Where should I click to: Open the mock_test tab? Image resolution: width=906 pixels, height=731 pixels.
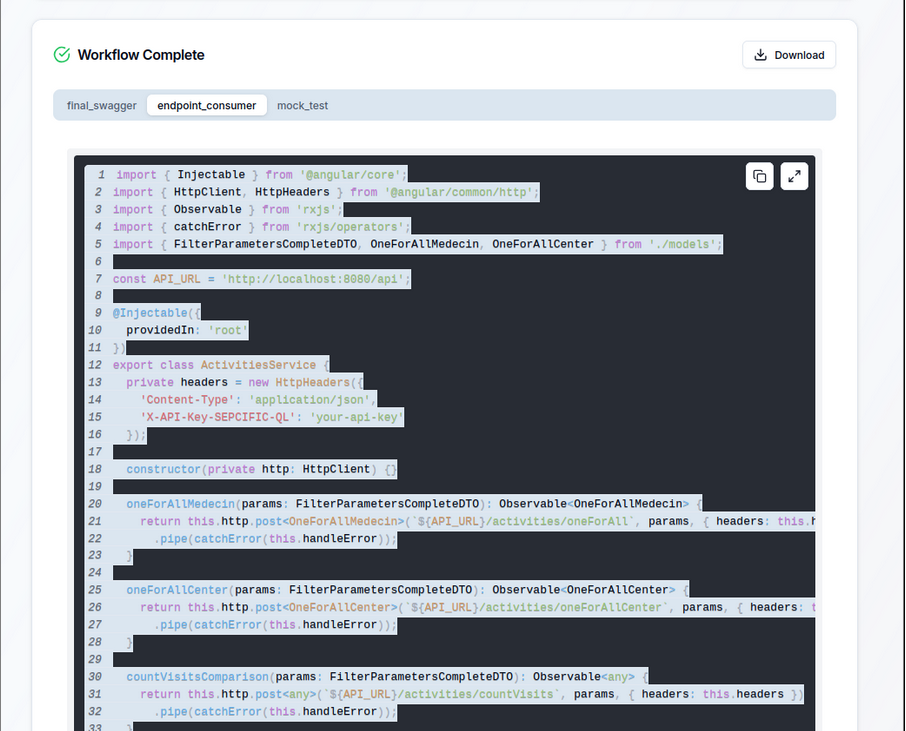(302, 106)
